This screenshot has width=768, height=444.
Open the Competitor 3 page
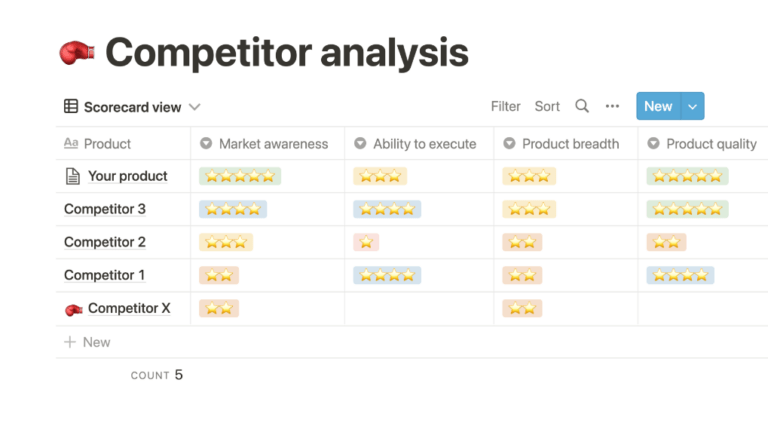coord(105,209)
